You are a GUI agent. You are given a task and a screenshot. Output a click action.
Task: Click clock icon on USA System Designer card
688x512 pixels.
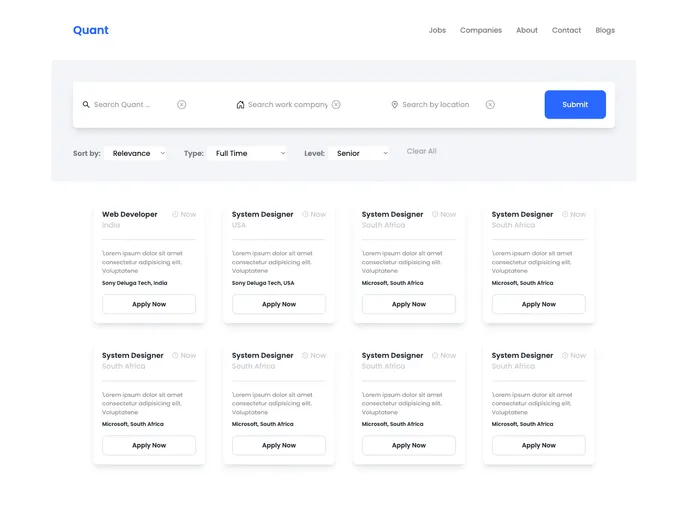click(305, 214)
